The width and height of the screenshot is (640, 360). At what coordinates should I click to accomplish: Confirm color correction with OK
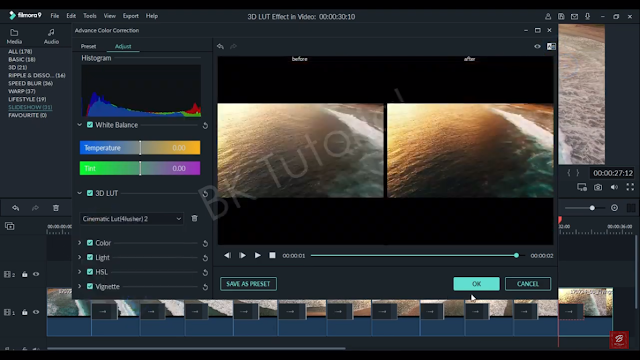476,284
